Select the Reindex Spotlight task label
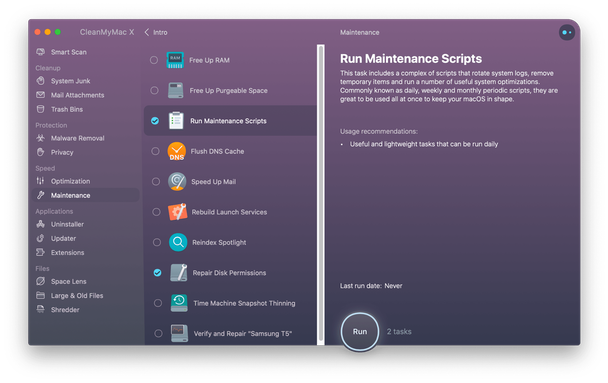This screenshot has width=608, height=383. 219,242
